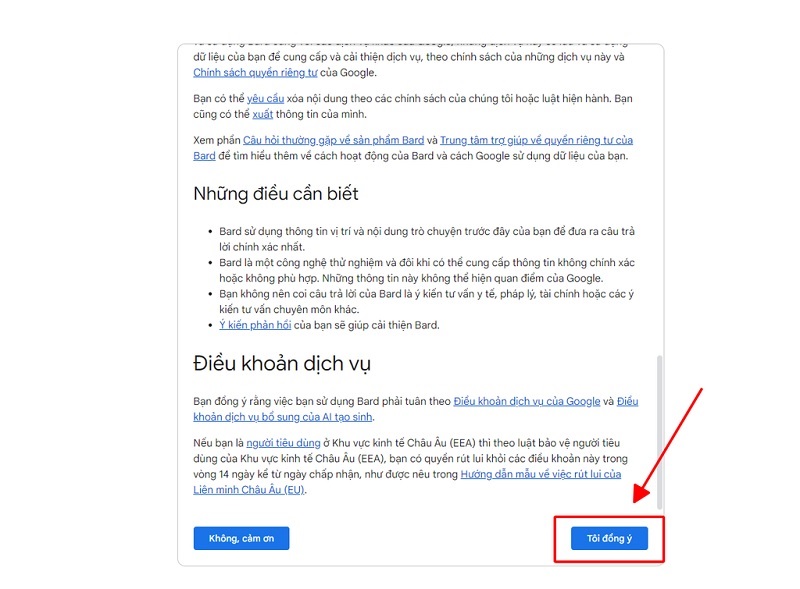Open 'Trung tâm trợ giúp về quyền riêng tư' link
Screen dimensions: 800x589
click(536, 140)
